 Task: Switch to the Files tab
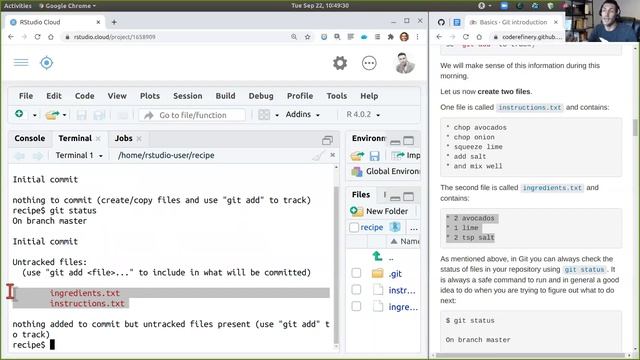tap(361, 195)
